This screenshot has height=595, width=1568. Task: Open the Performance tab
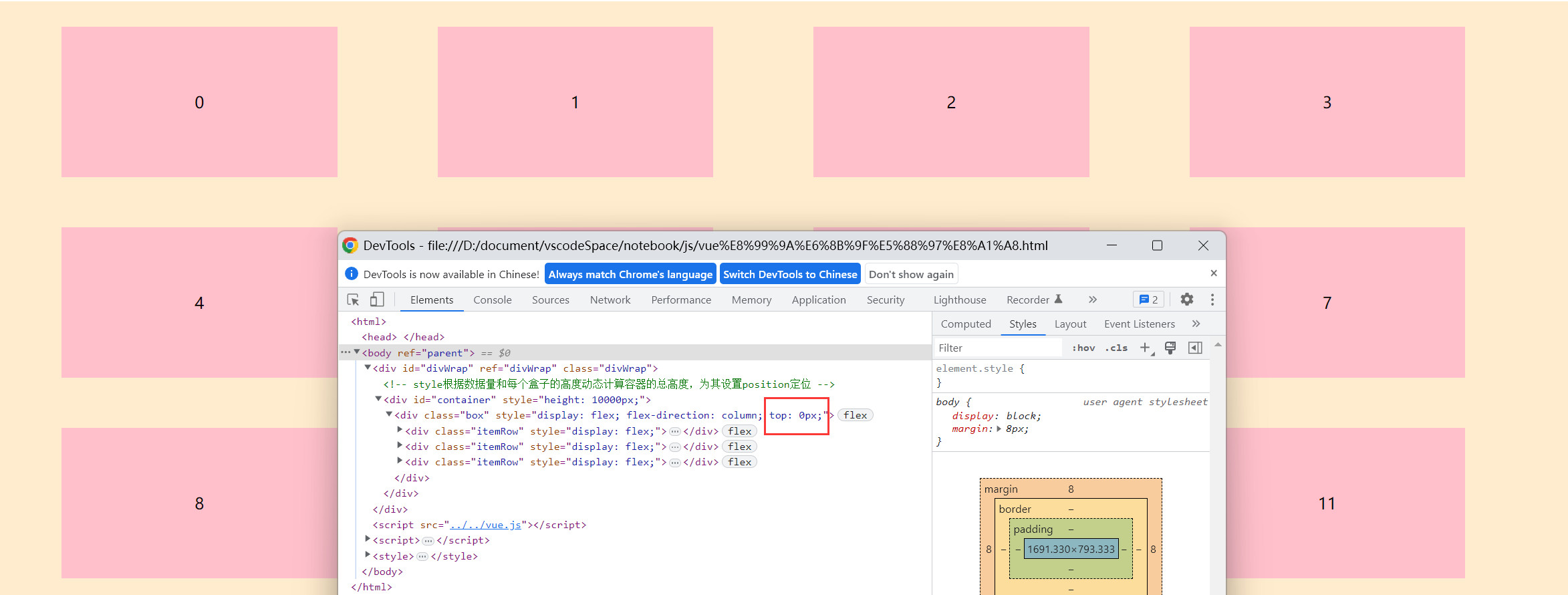(681, 300)
